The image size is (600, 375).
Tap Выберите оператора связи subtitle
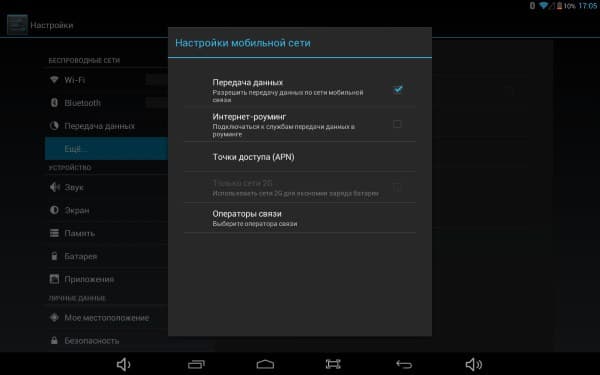255,224
